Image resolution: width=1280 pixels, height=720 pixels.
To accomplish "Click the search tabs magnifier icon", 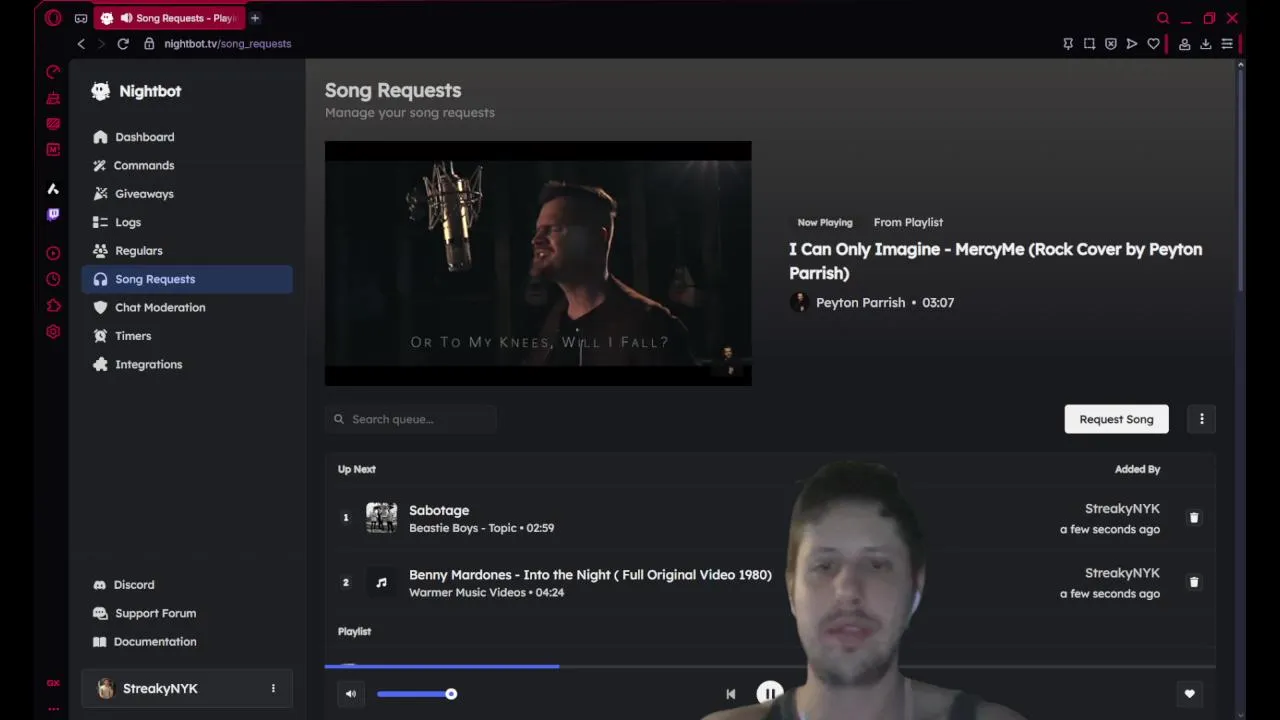I will click(x=1163, y=18).
